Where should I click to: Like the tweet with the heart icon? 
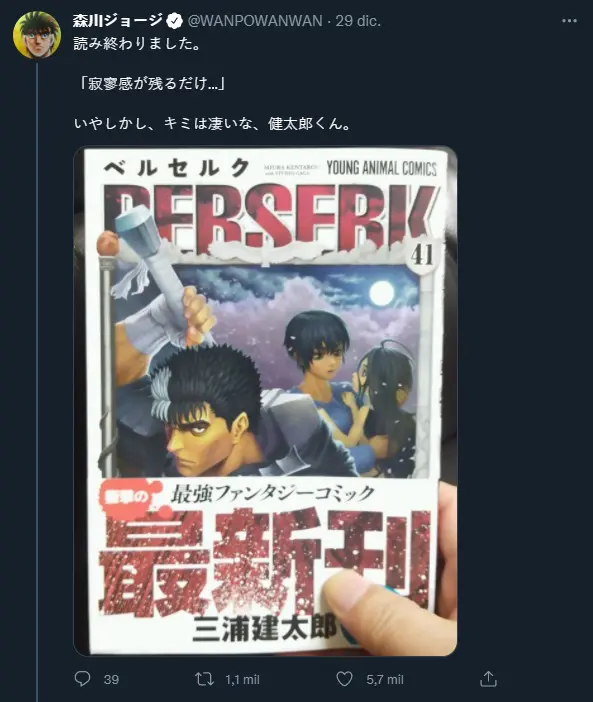click(x=345, y=679)
